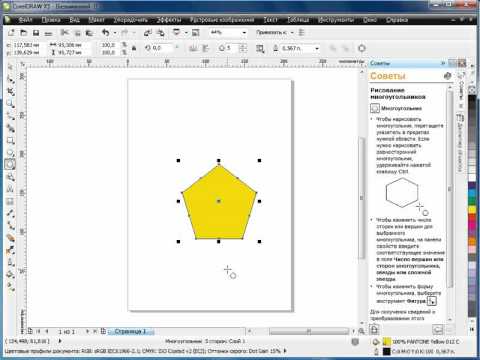Click the polygon sides count field showing 5

point(233,48)
